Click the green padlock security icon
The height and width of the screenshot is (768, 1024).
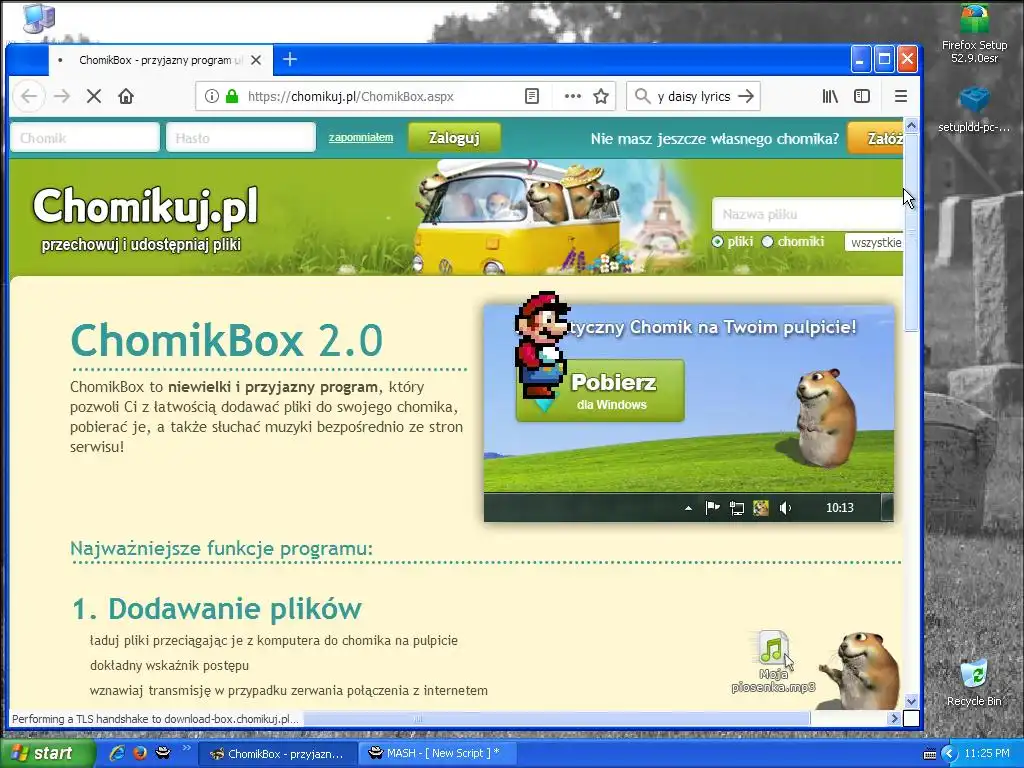coord(232,97)
